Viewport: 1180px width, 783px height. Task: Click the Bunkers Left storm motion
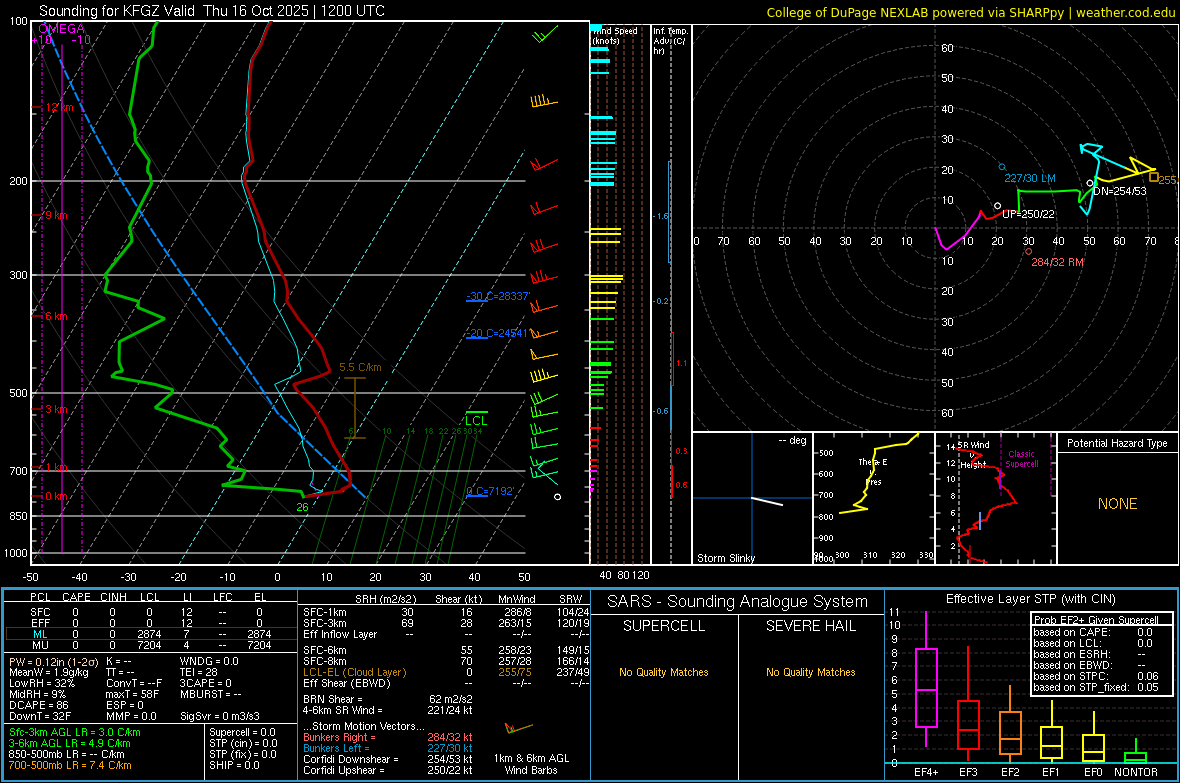(388, 748)
